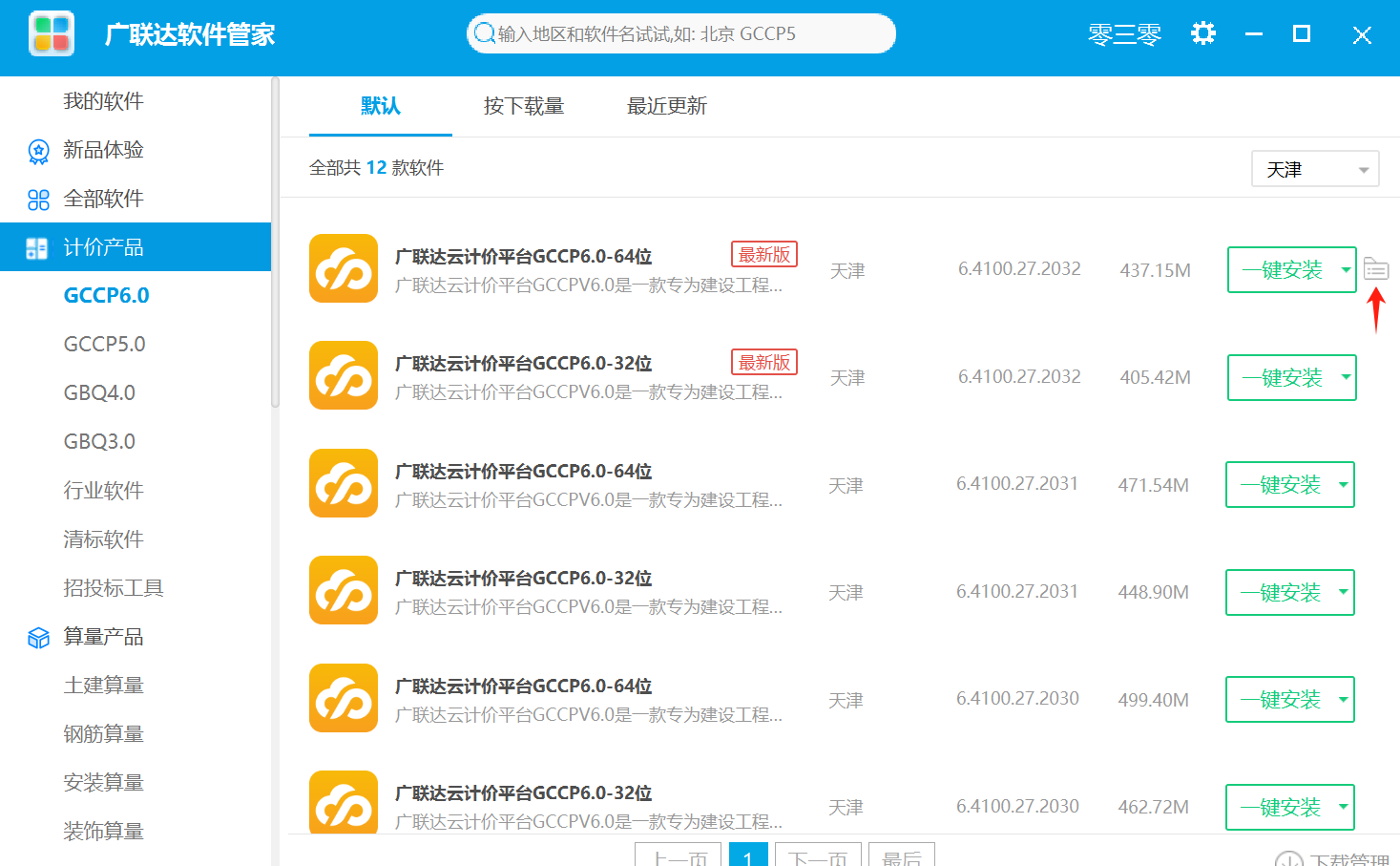This screenshot has width=1400, height=866.
Task: Switch to the 最近更新 tab
Action: [x=667, y=106]
